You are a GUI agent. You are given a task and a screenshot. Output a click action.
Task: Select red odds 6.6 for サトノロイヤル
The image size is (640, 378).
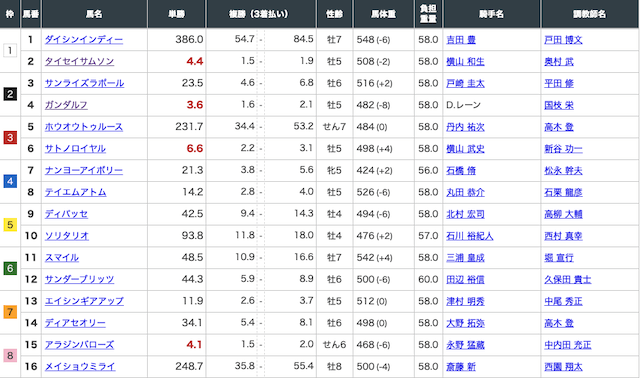pos(195,149)
